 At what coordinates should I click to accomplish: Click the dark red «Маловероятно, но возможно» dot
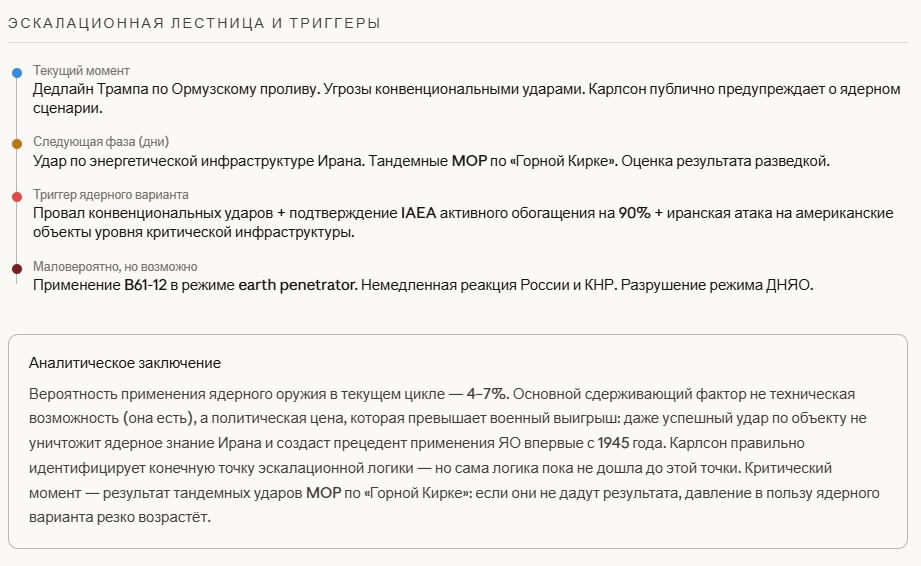pos(17,269)
